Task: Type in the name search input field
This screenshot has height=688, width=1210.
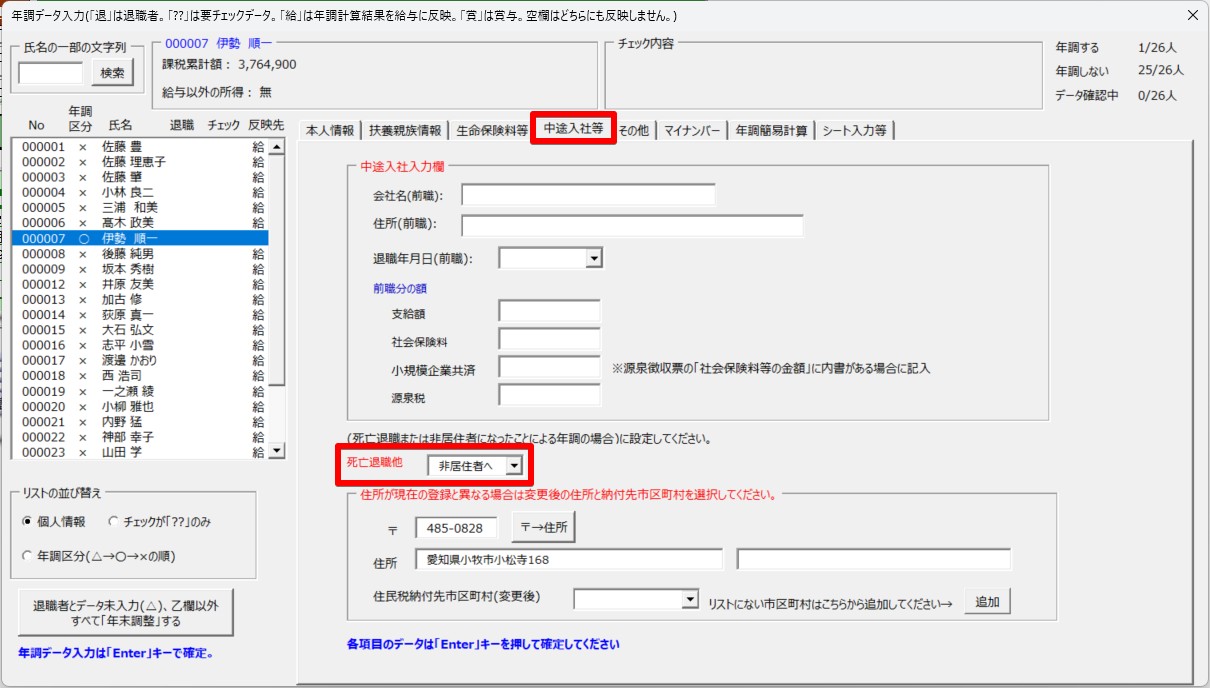Action: (x=51, y=73)
